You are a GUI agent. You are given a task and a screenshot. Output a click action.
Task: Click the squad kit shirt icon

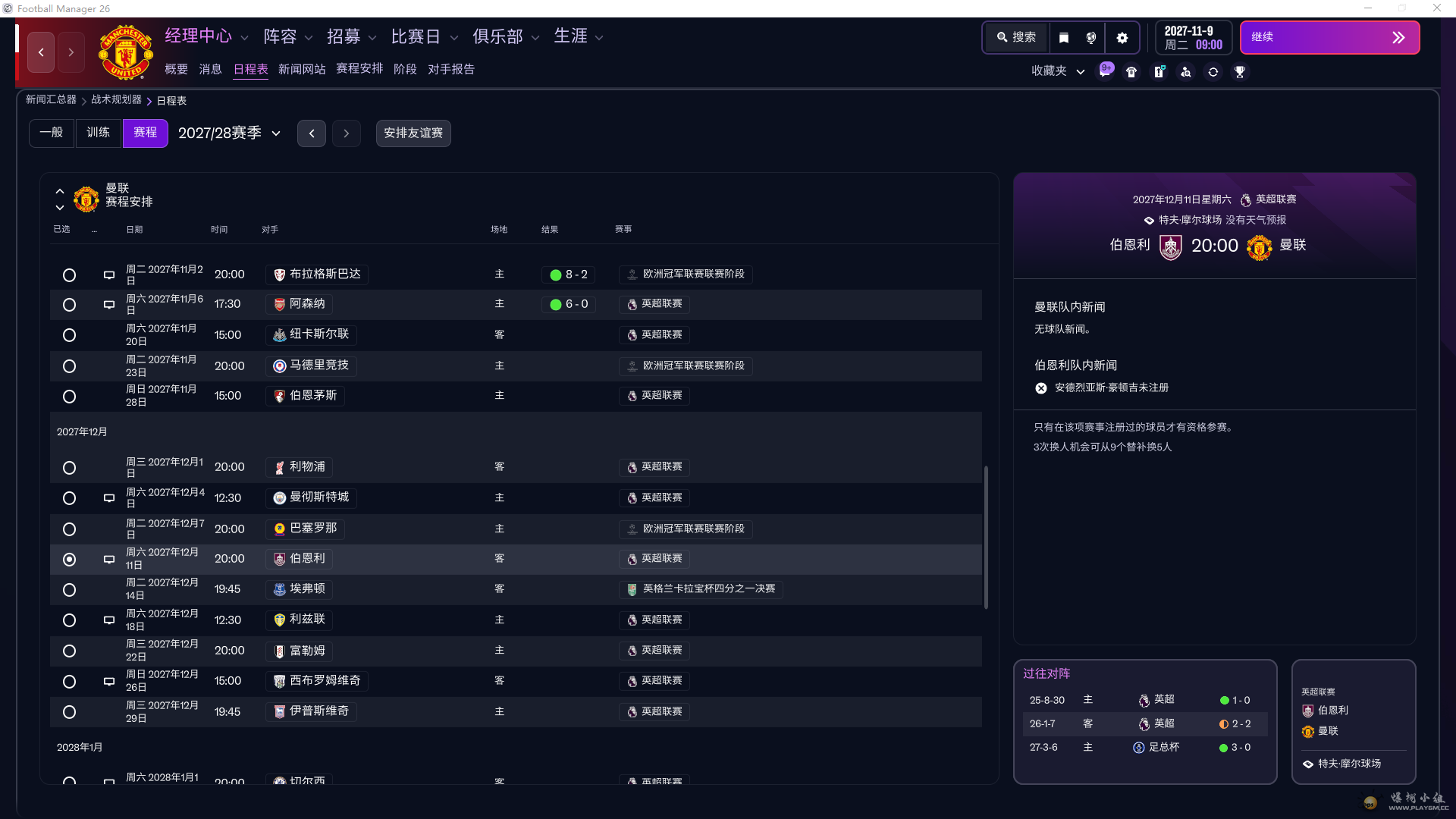1131,71
